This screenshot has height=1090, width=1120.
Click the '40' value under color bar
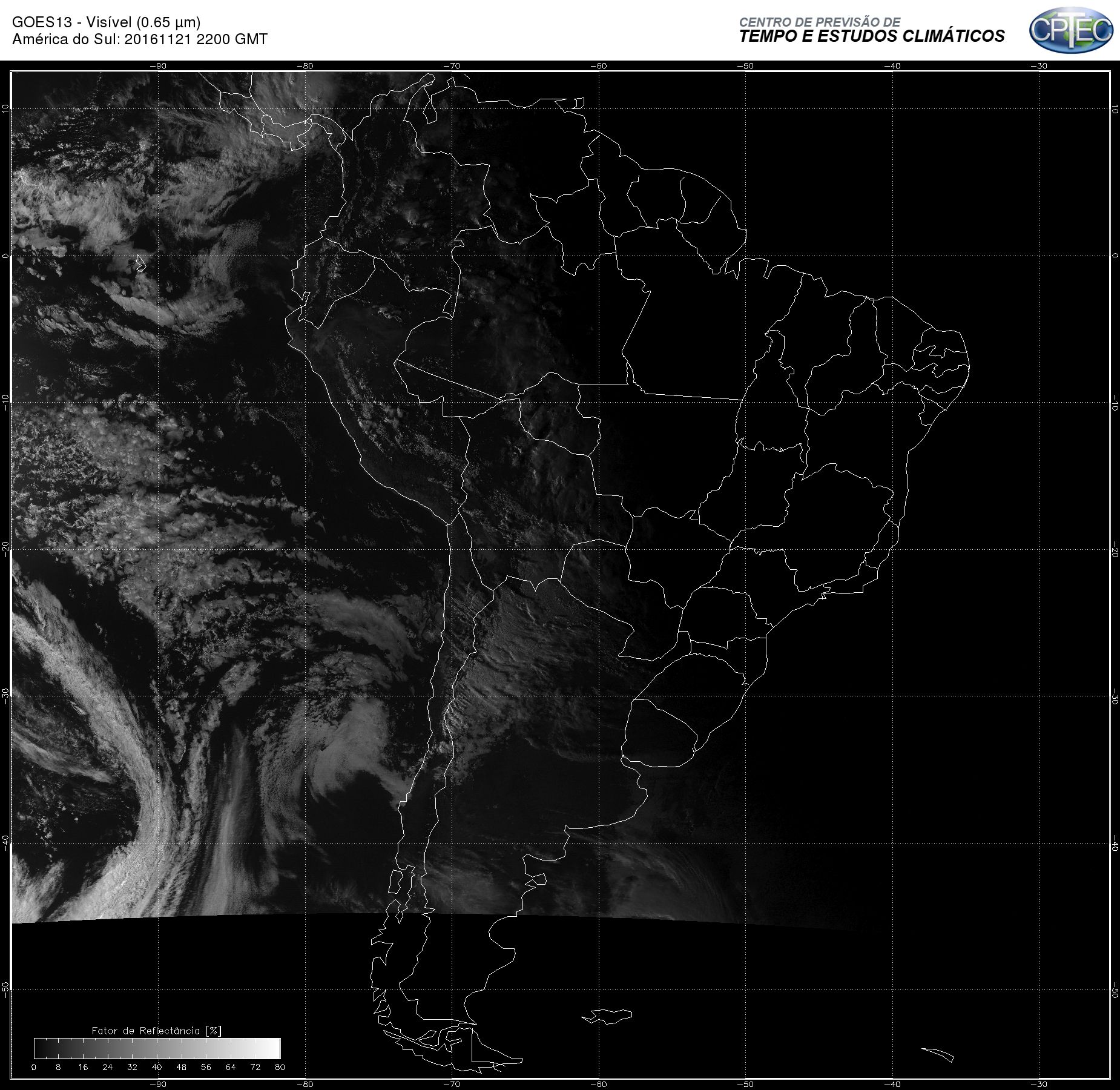pos(157,1067)
